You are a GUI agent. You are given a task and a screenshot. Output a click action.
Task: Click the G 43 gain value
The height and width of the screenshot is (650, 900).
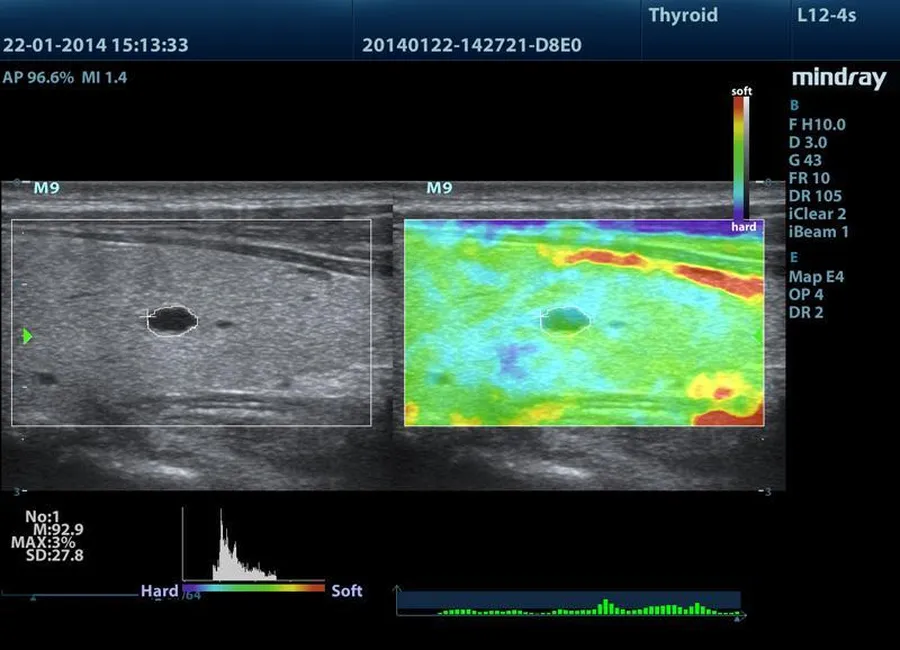point(806,160)
